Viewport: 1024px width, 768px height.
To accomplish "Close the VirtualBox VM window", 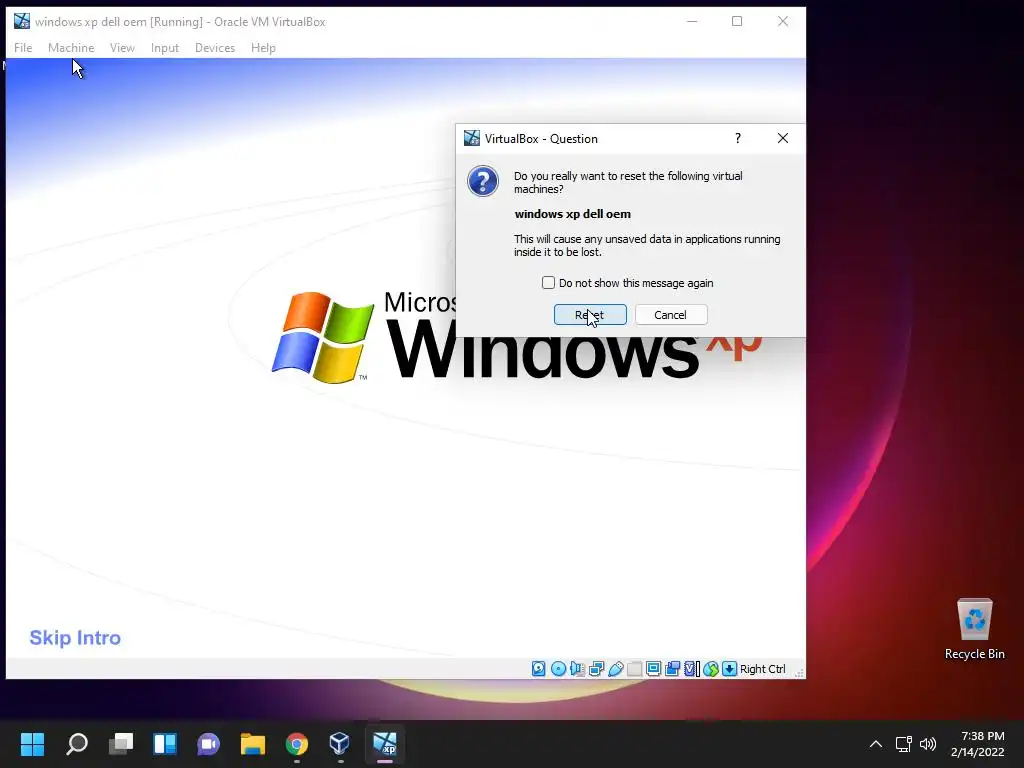I will (783, 22).
